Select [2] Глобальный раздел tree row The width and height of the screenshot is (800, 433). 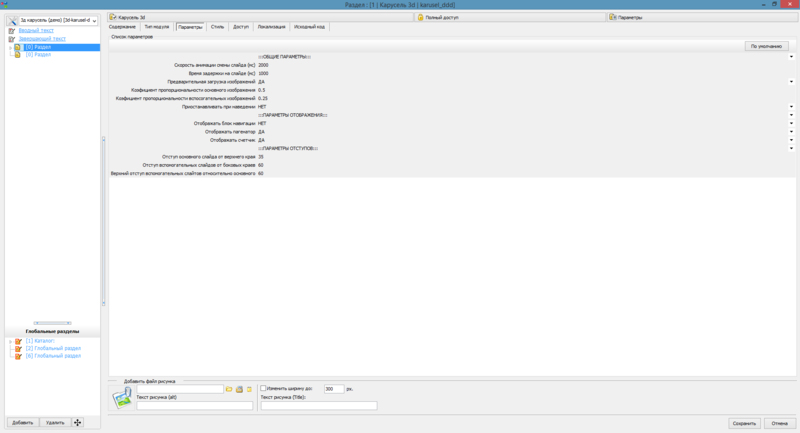tap(53, 349)
